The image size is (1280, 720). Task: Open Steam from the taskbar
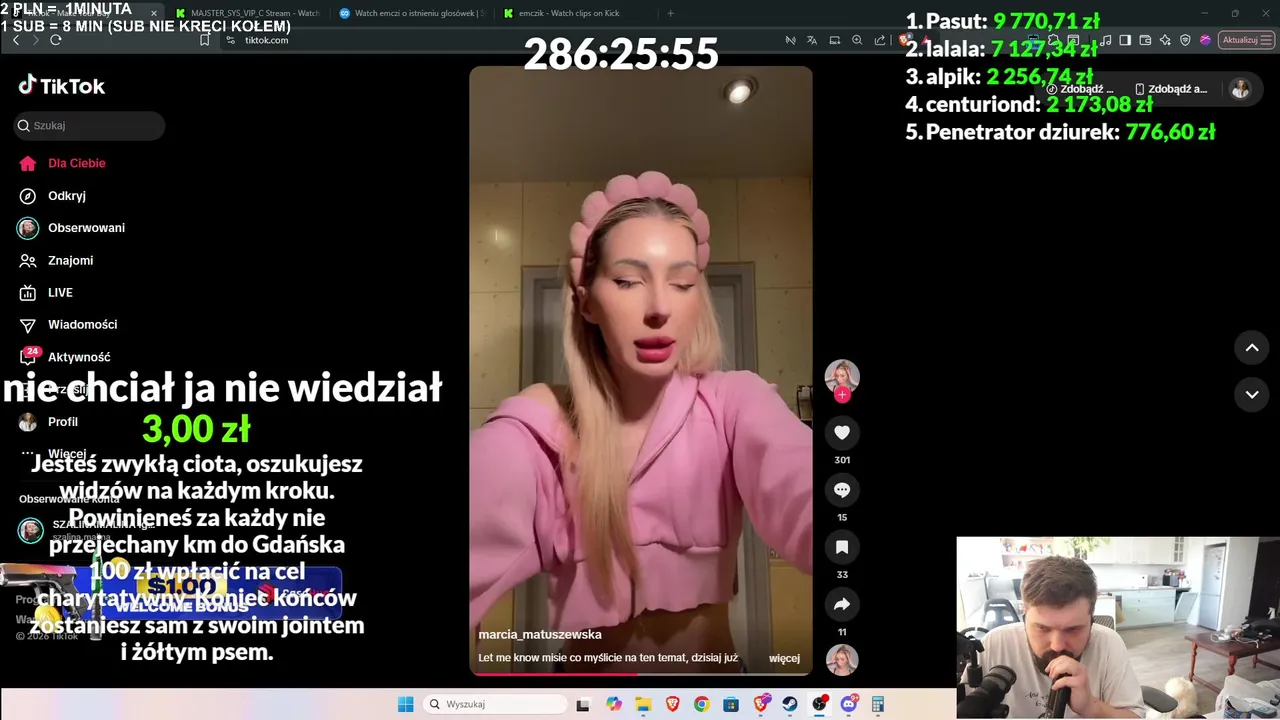[x=790, y=704]
